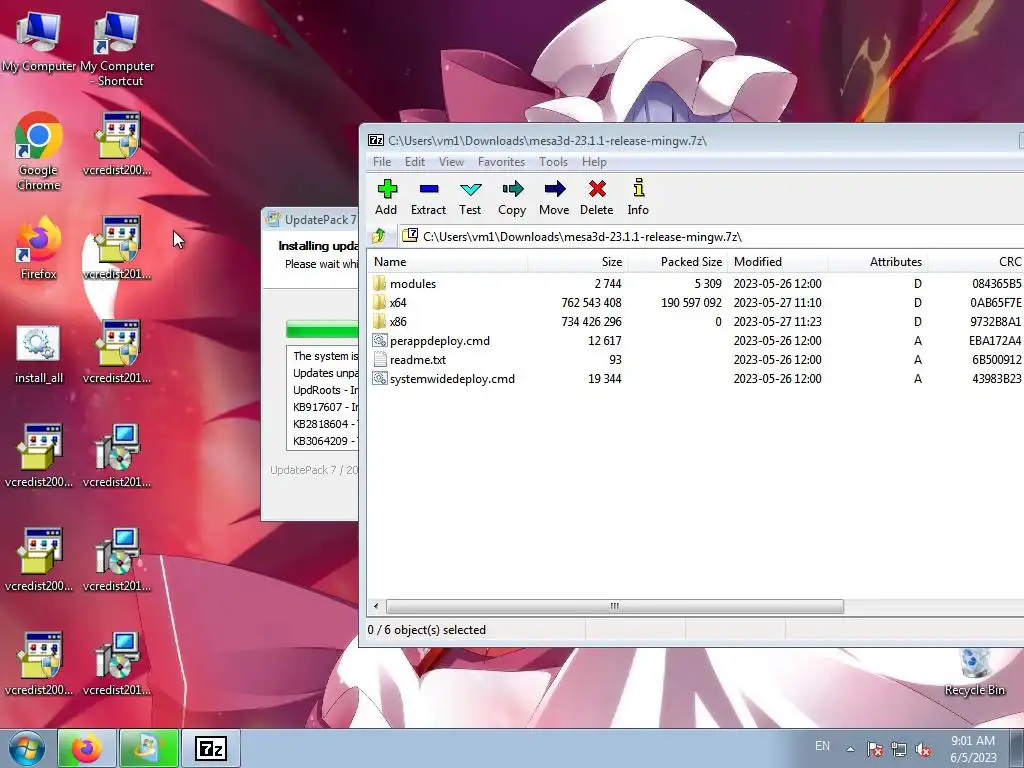This screenshot has height=768, width=1024.
Task: Click KB917607 line in UpdatePack log
Action: tap(325, 407)
